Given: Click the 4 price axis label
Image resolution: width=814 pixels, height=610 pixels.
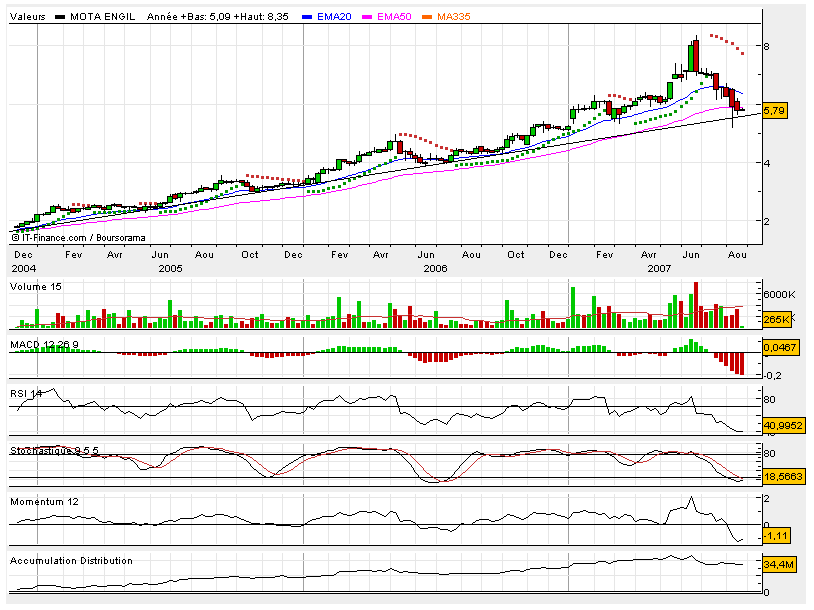Looking at the screenshot, I should point(766,163).
